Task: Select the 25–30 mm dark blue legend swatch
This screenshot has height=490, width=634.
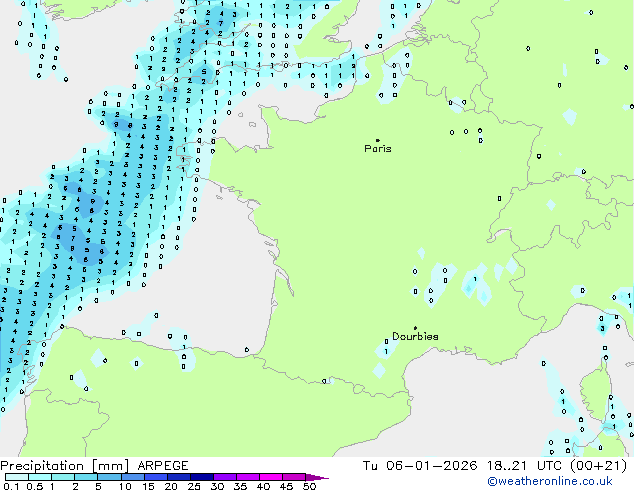Action: pyautogui.click(x=202, y=477)
